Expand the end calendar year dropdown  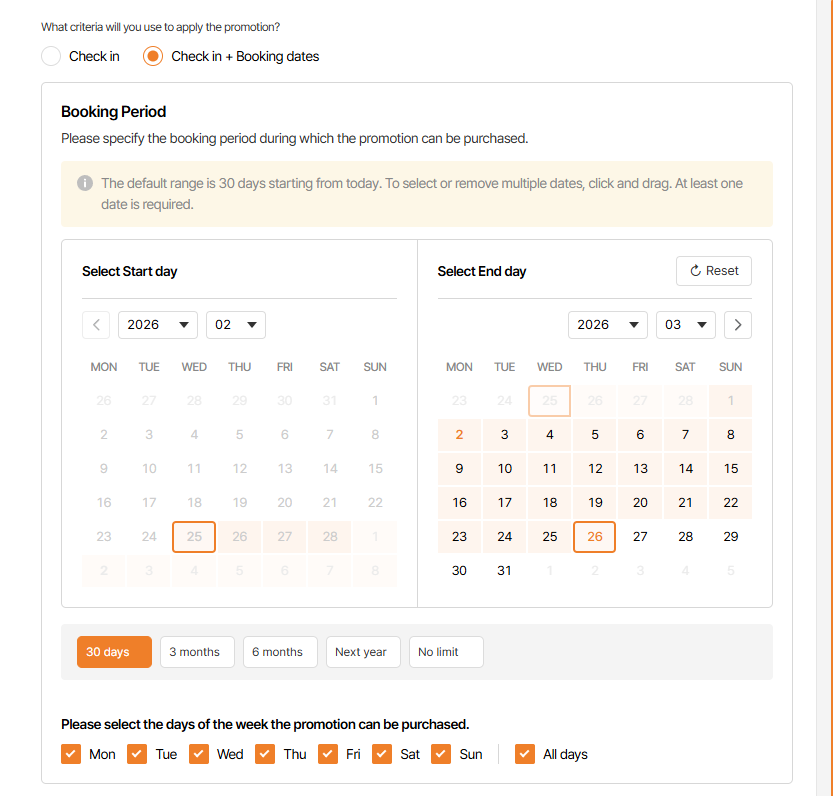pos(608,325)
